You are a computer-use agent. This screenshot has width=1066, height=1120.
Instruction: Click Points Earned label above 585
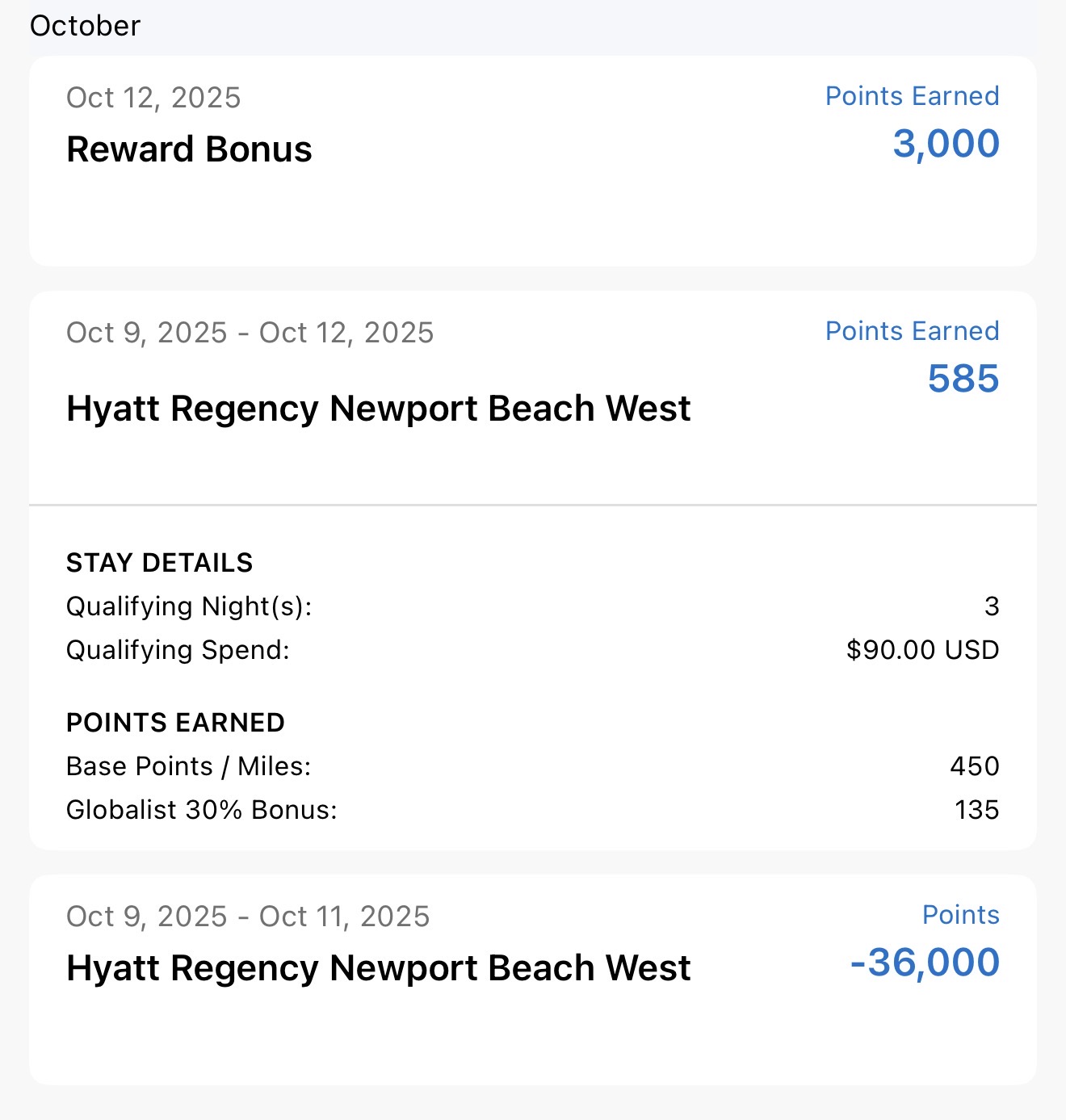pos(912,331)
